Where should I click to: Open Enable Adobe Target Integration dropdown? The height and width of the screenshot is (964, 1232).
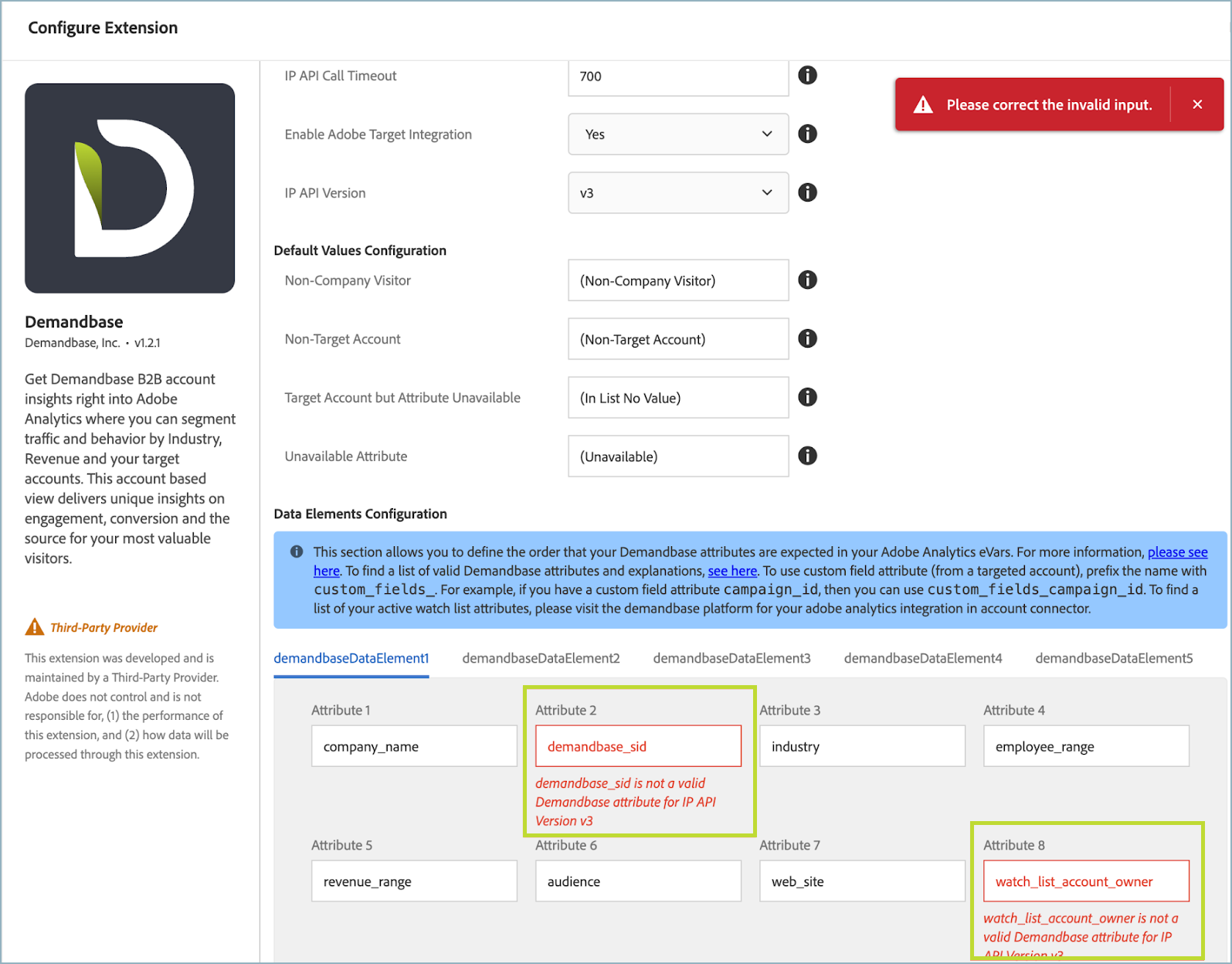coord(678,134)
